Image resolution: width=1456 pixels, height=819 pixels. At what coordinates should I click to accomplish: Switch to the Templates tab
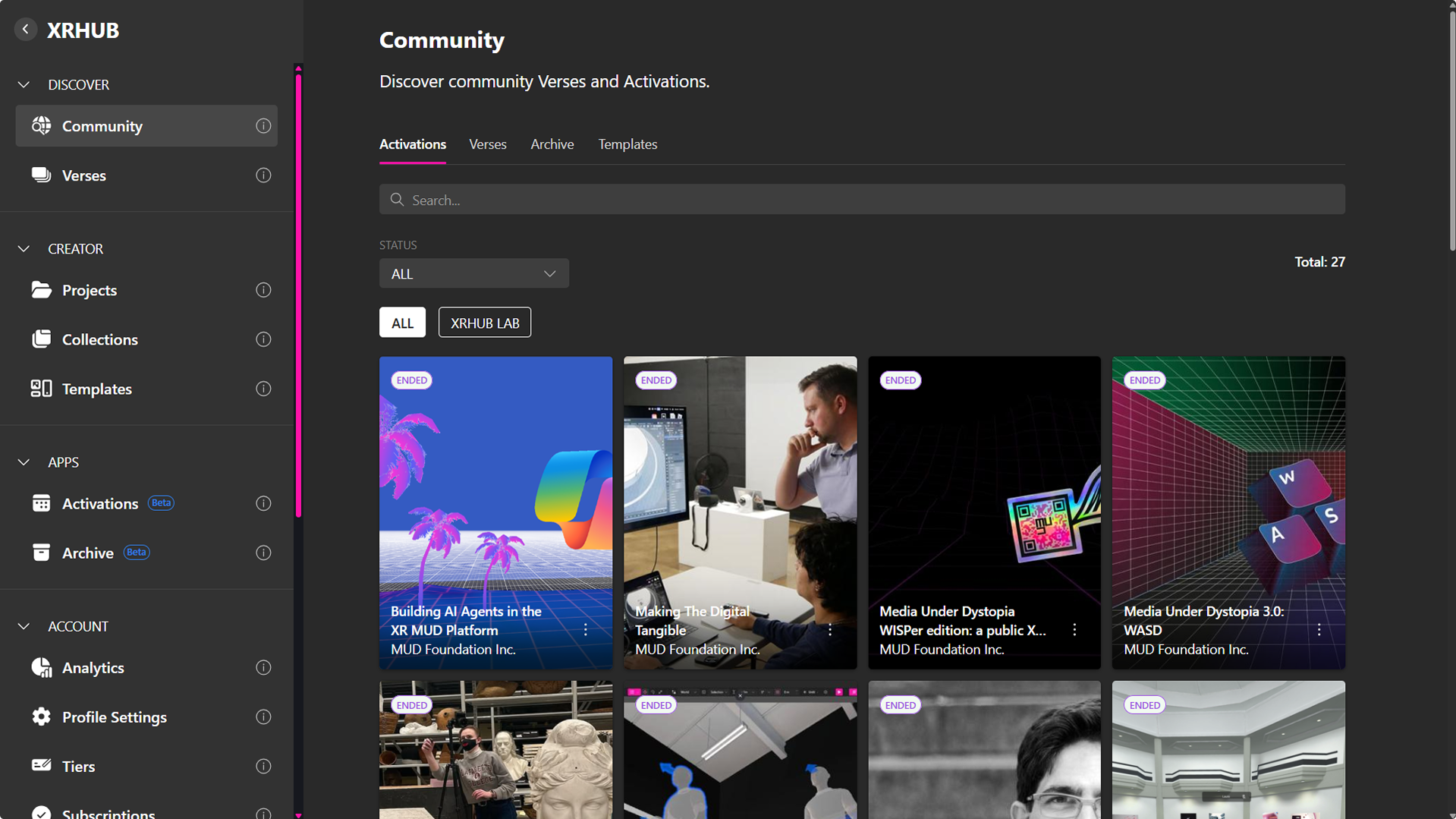tap(627, 144)
